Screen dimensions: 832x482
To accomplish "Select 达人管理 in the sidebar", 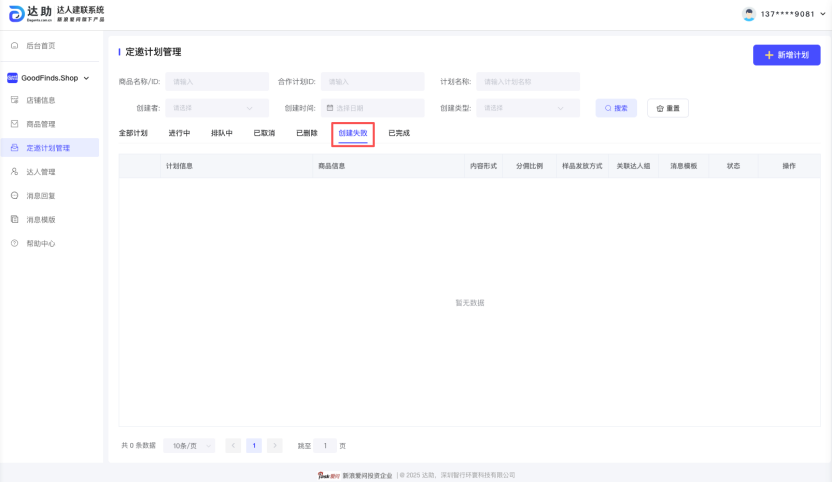I will coord(40,172).
